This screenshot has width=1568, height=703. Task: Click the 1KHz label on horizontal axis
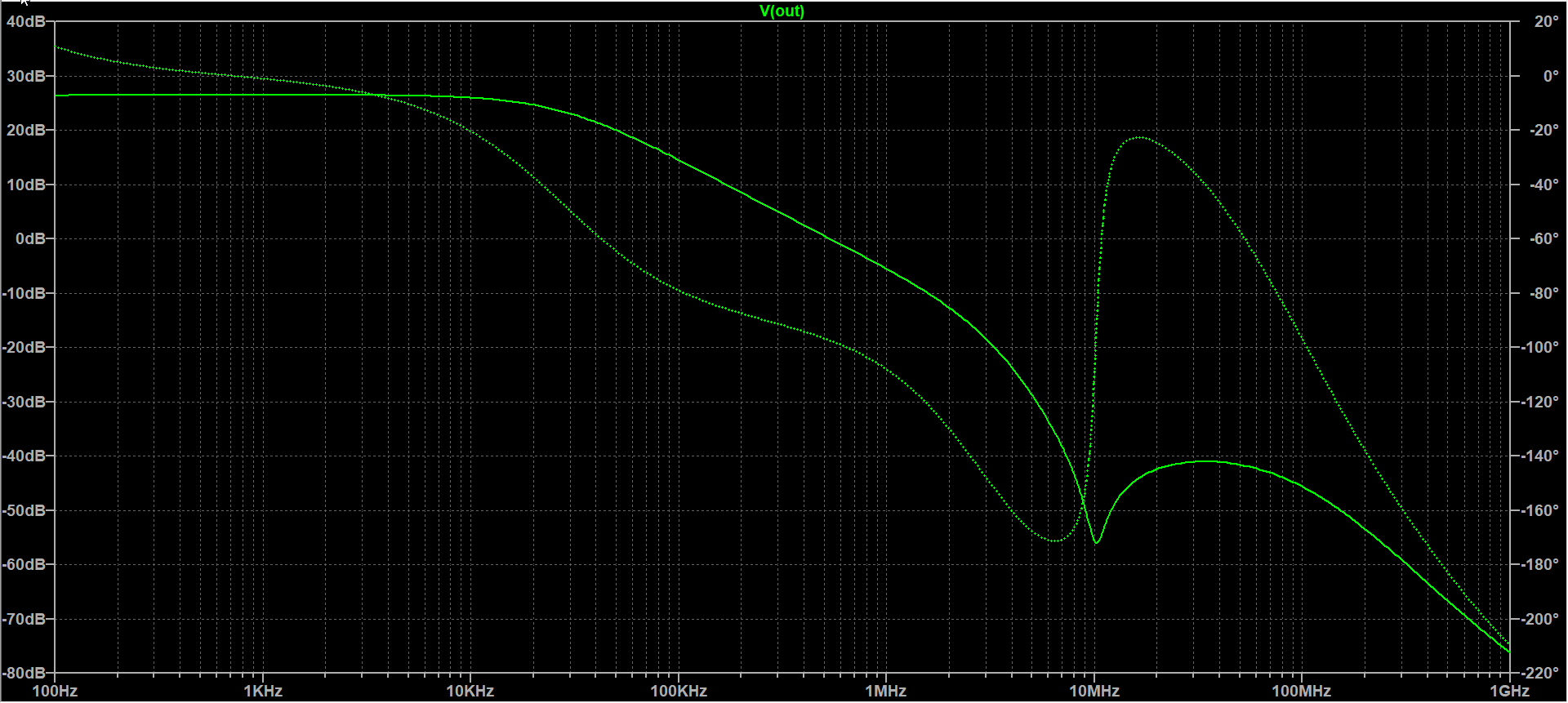(x=263, y=691)
